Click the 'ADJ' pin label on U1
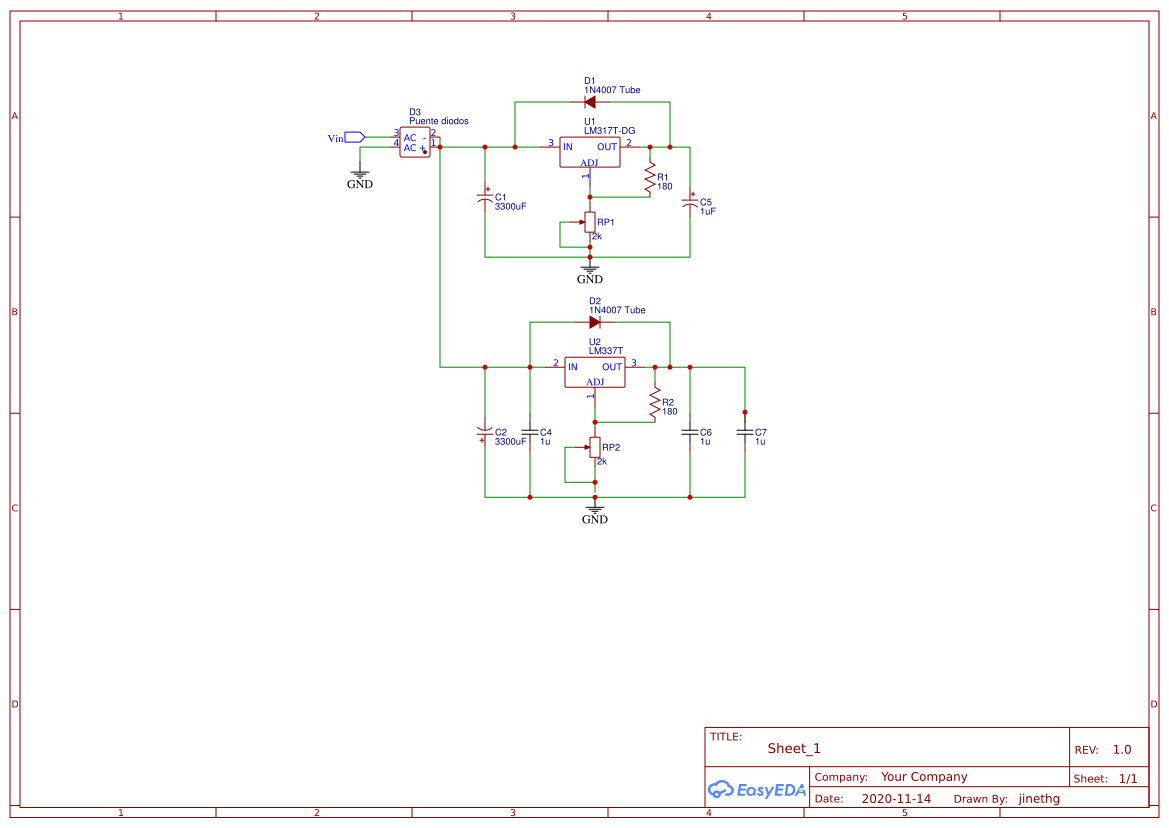 coord(589,163)
